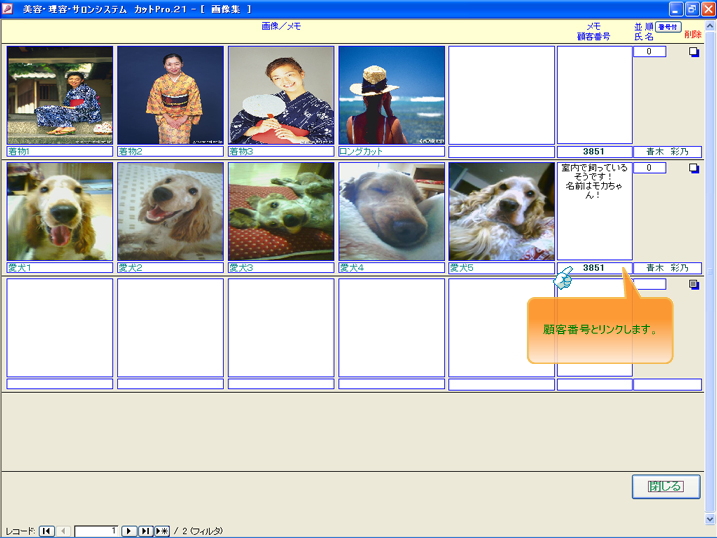Jump to last record
The width and height of the screenshot is (717, 538).
point(145,531)
